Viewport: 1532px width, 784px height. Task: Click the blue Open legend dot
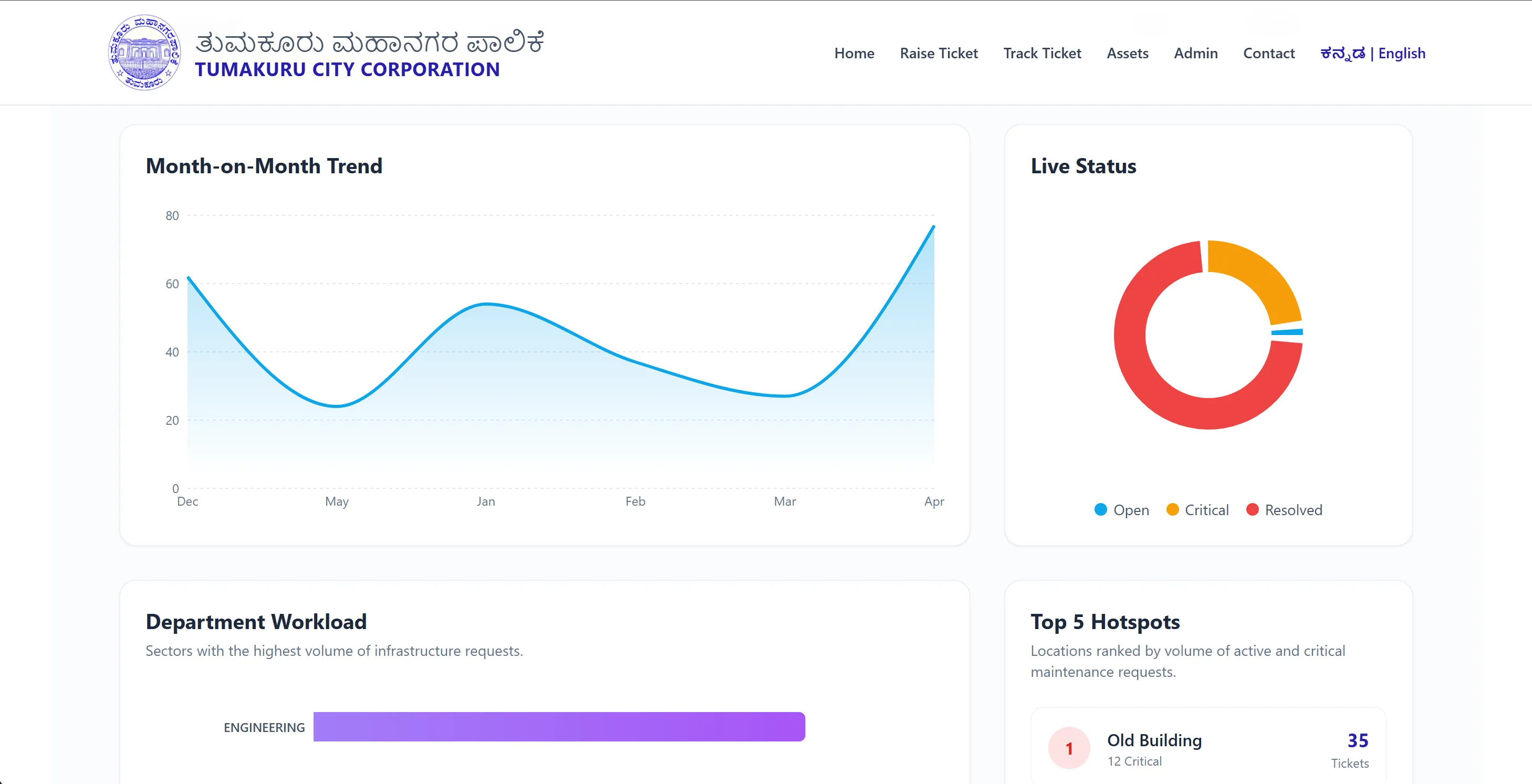[x=1101, y=509]
